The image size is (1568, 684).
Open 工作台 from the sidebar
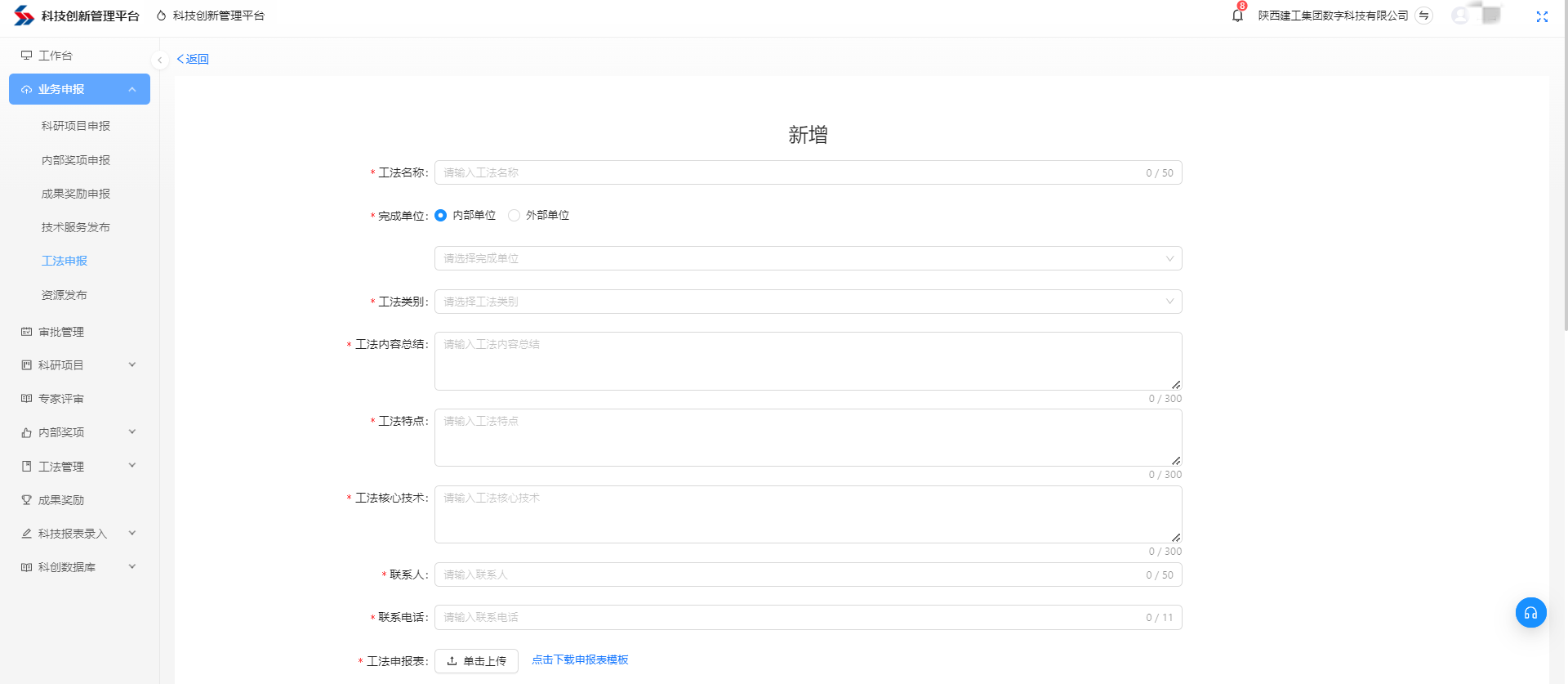[56, 56]
